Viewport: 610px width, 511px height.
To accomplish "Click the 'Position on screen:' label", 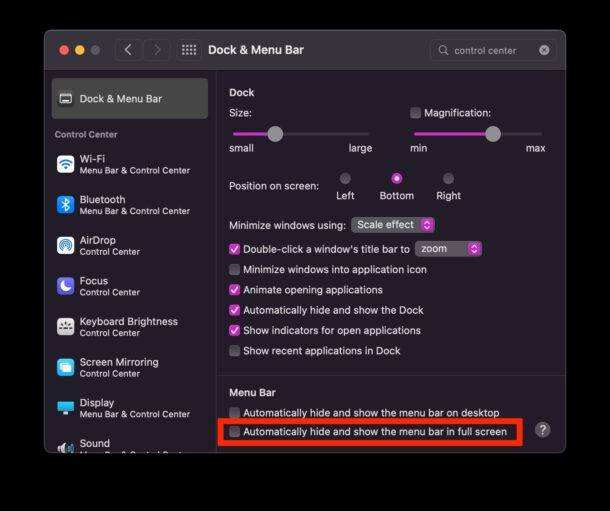I will pyautogui.click(x=274, y=186).
